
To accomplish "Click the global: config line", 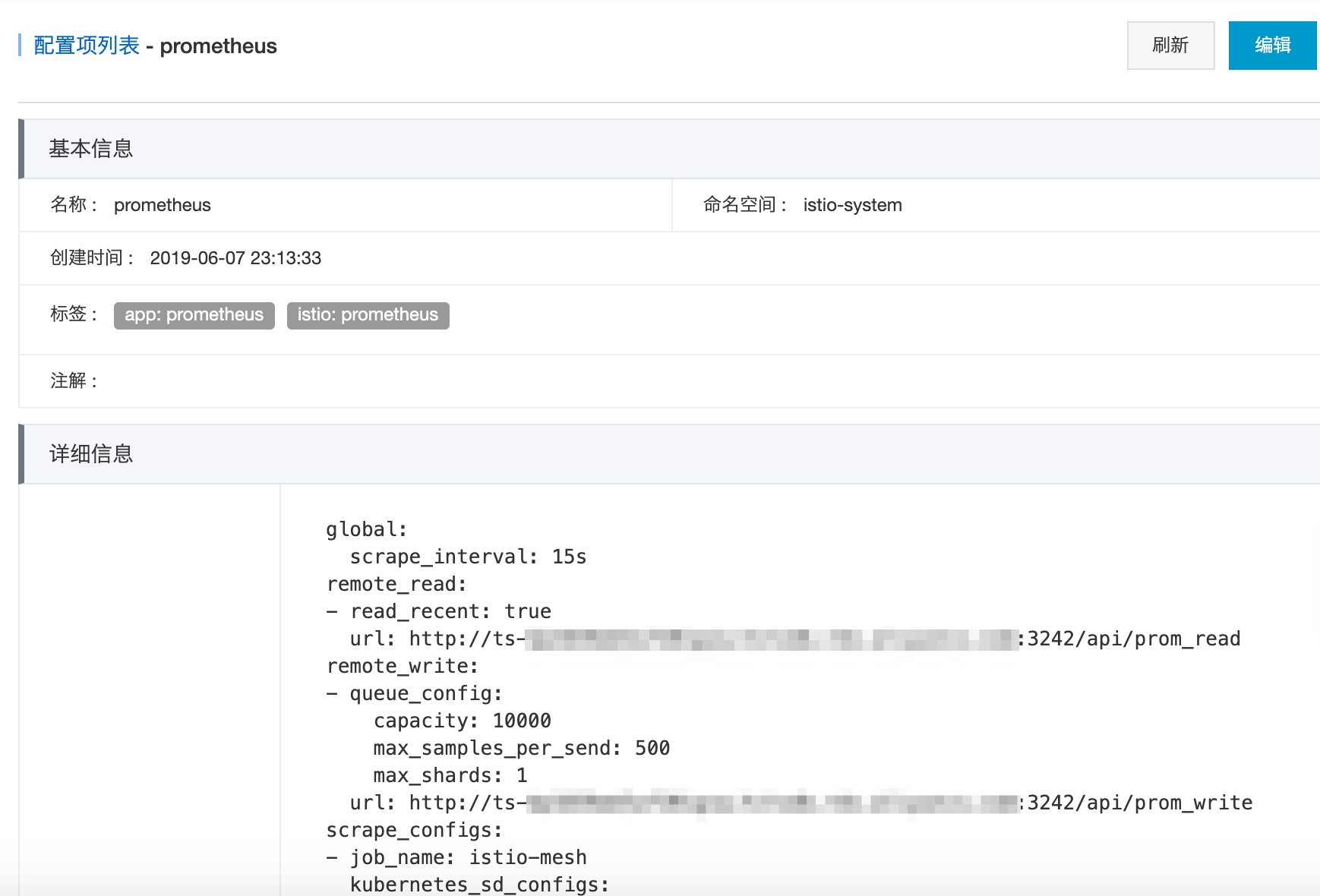I will pos(367,529).
